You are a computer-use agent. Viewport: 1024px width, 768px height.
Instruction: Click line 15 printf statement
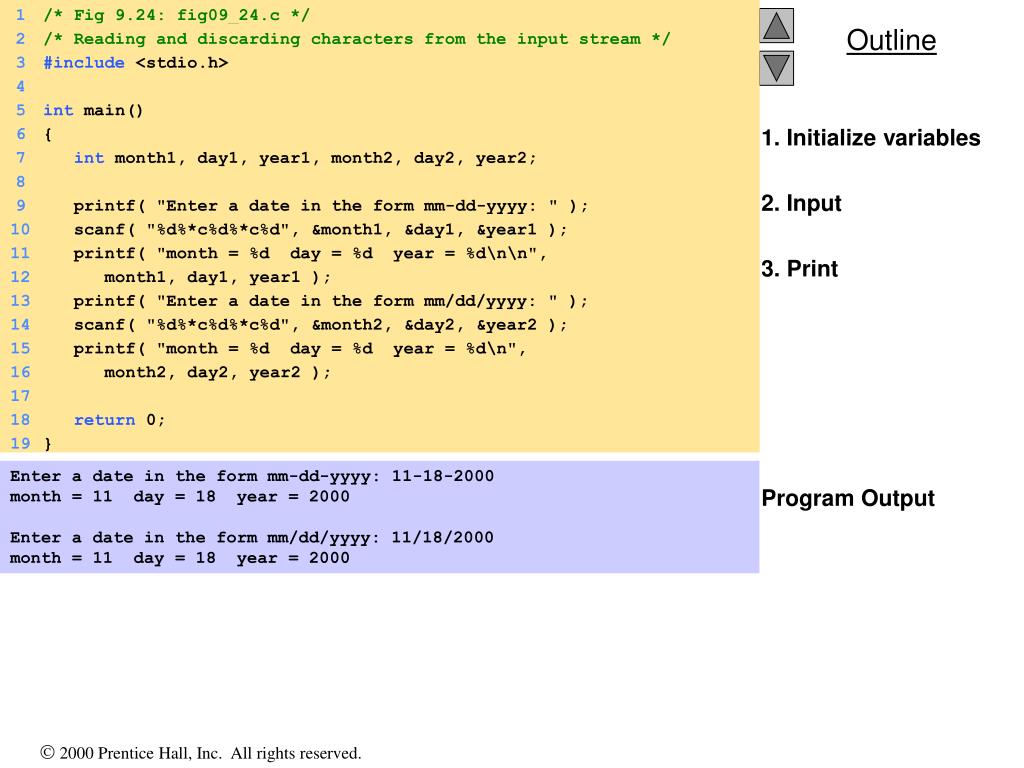point(299,349)
